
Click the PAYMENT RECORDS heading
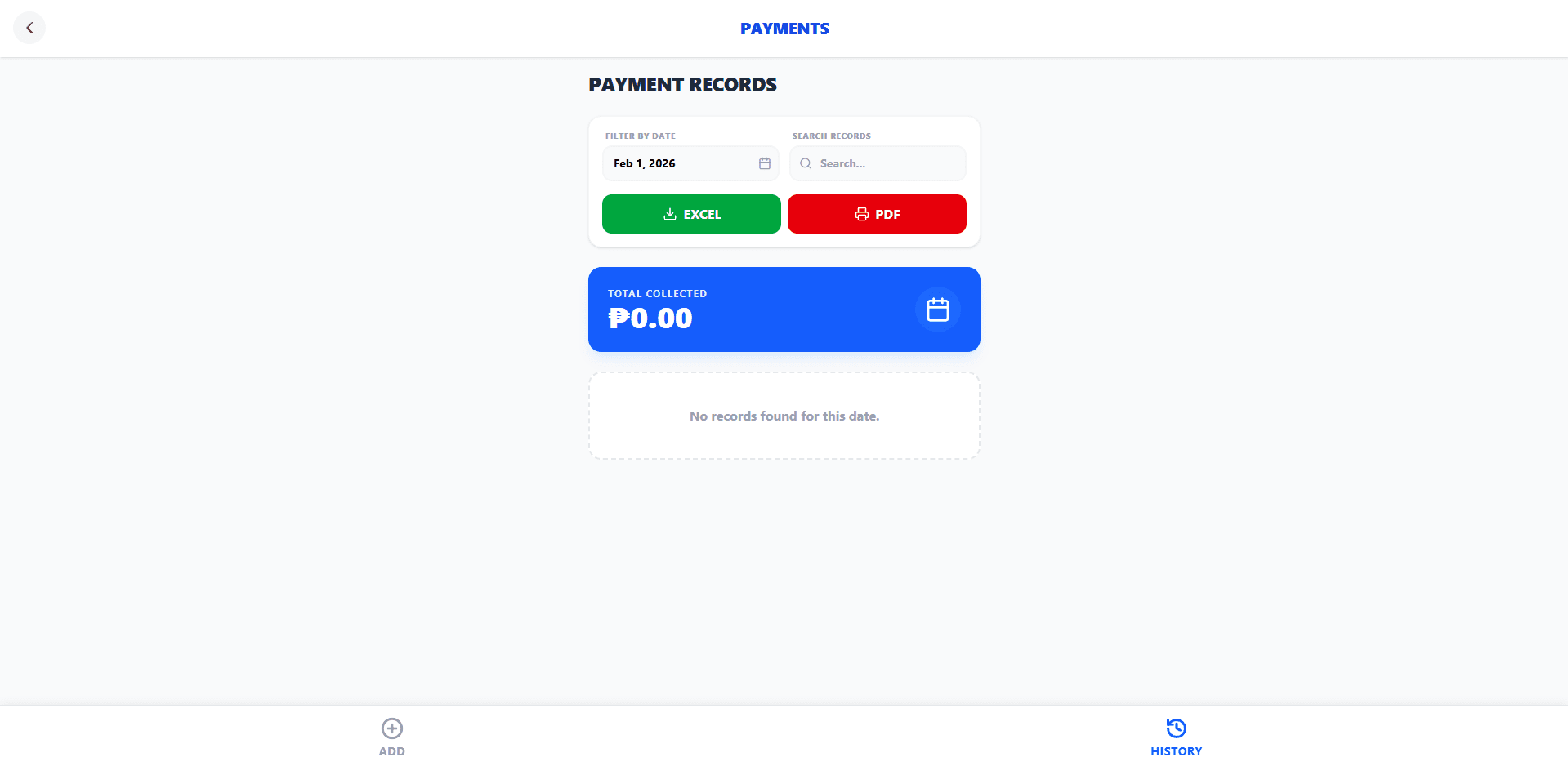tap(683, 84)
